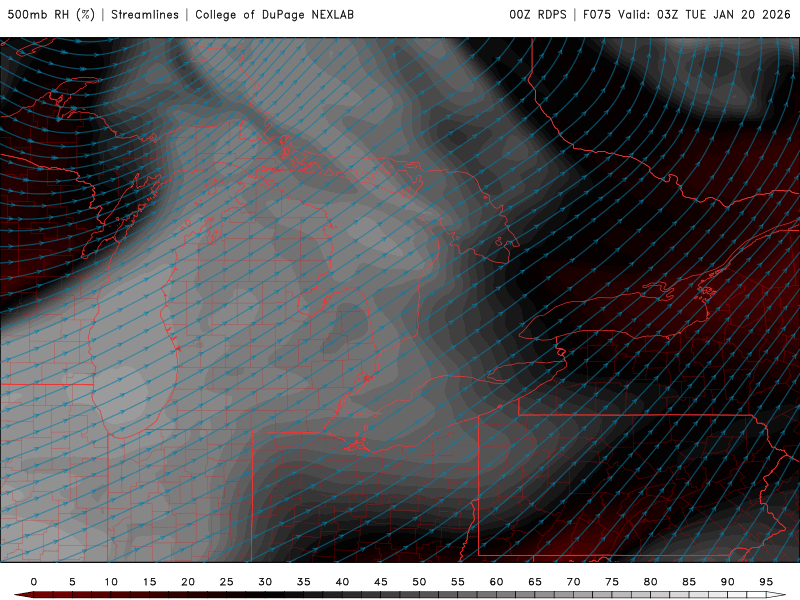The image size is (800, 600).
Task: Choose the 40 label on the legend
Action: [342, 582]
